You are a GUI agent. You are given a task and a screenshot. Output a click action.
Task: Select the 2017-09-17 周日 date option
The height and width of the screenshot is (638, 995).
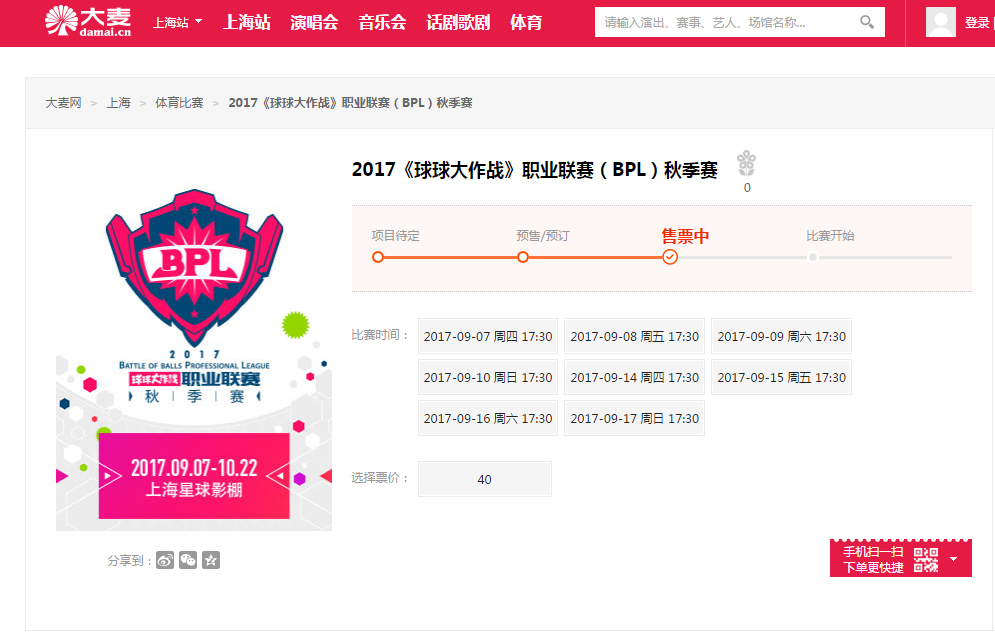(634, 417)
